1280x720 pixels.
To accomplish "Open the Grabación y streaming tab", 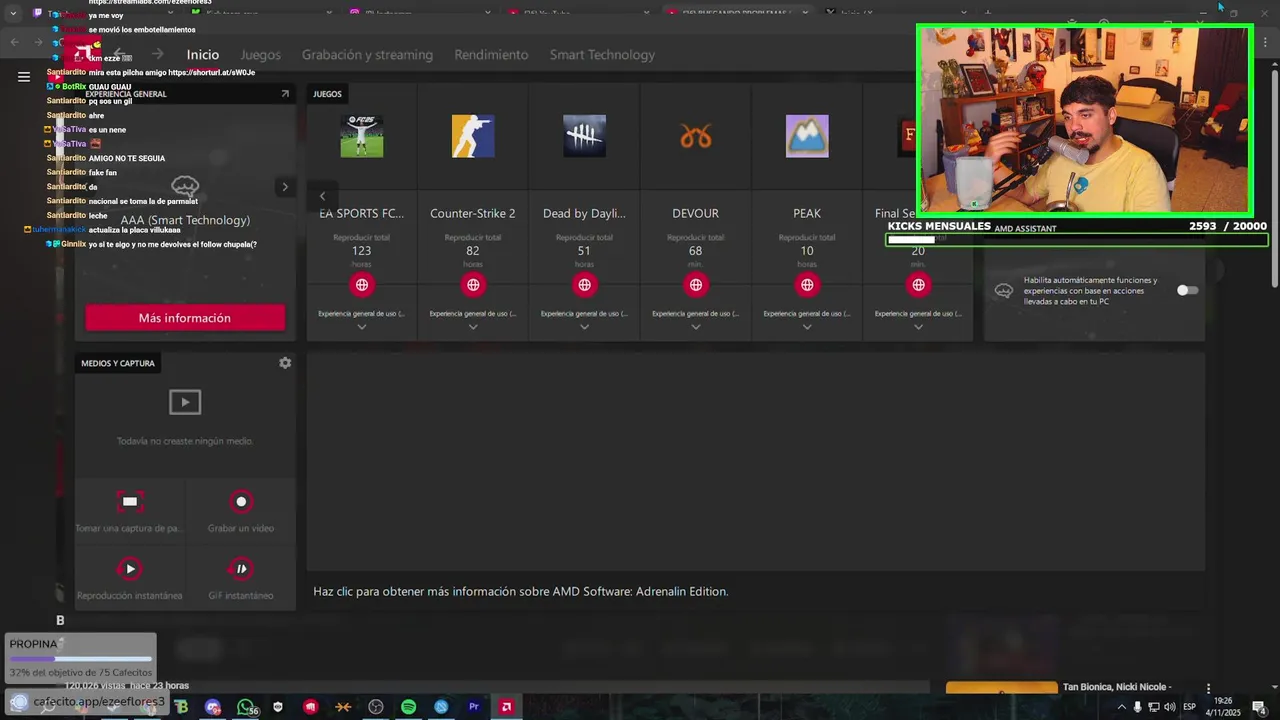I will [367, 54].
